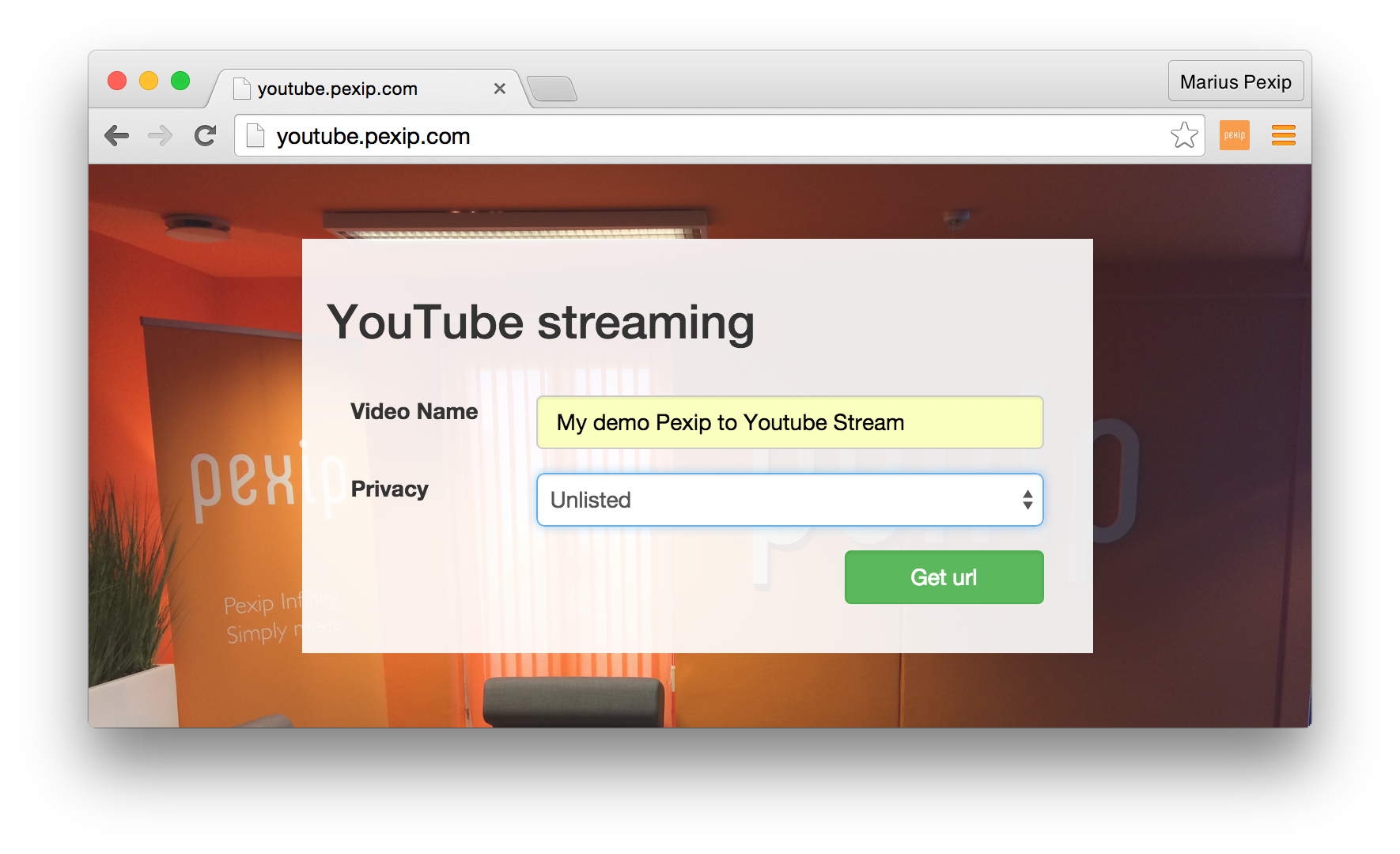Click the Privacy field label
Screen dimensions: 1400x854
389,489
